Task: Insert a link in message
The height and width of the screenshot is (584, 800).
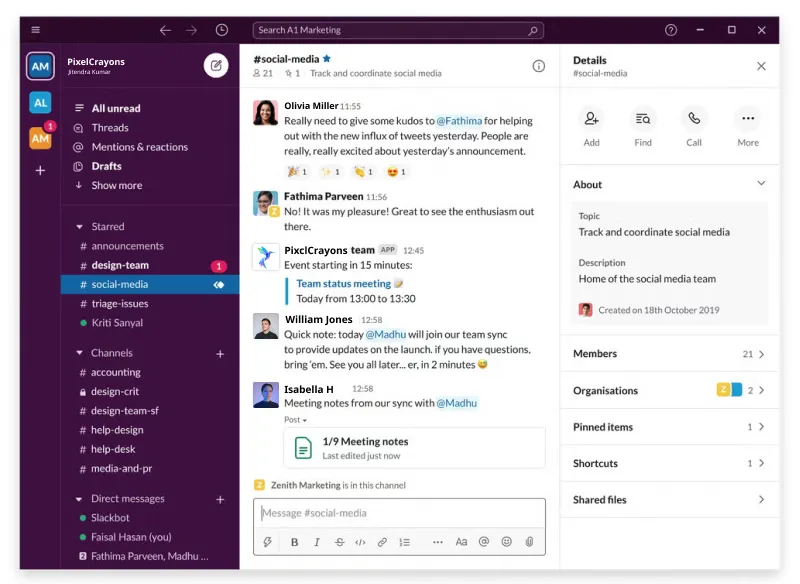Action: (382, 542)
